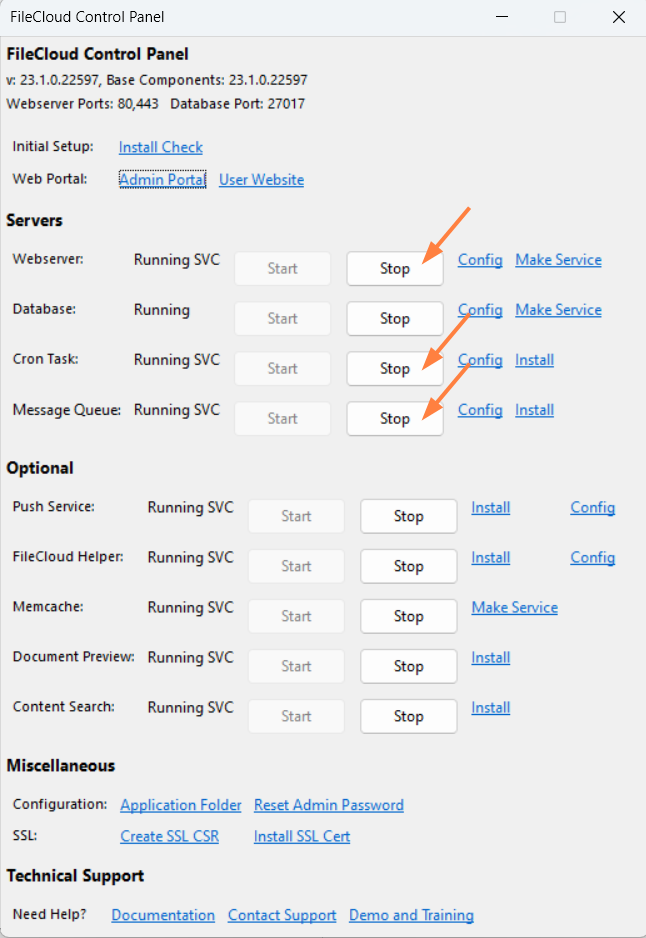Stop the Cron Task service
The height and width of the screenshot is (938, 646).
(x=394, y=368)
